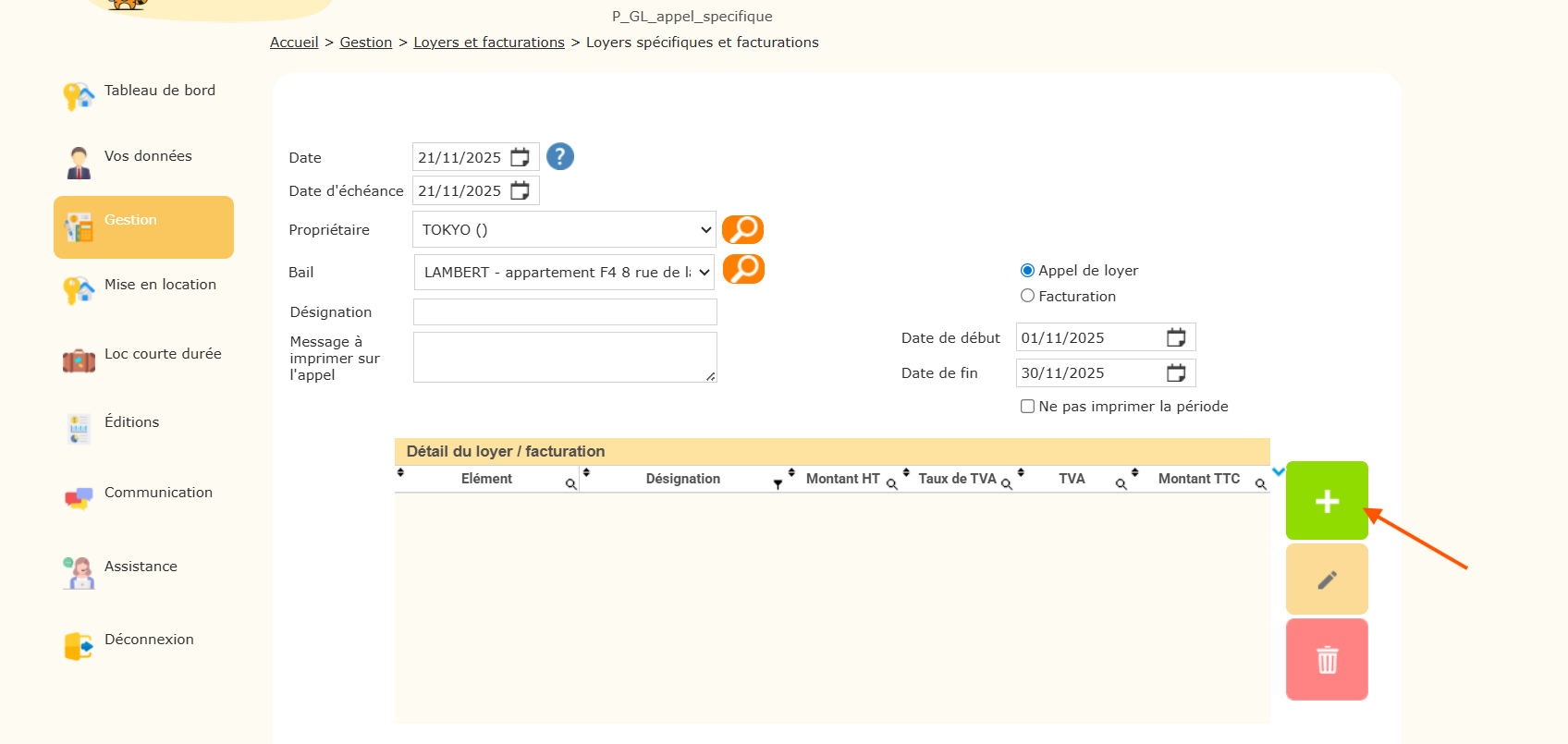Select the Appel de loyer radio option
Image resolution: width=1568 pixels, height=744 pixels.
[1027, 271]
